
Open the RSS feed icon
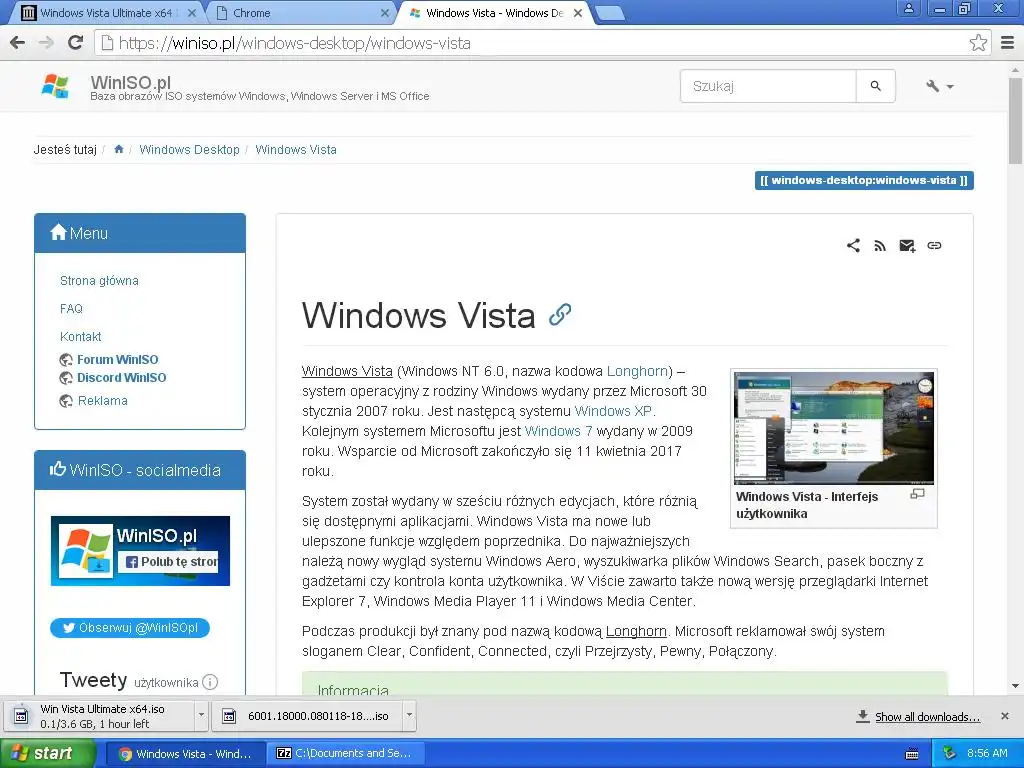(880, 246)
